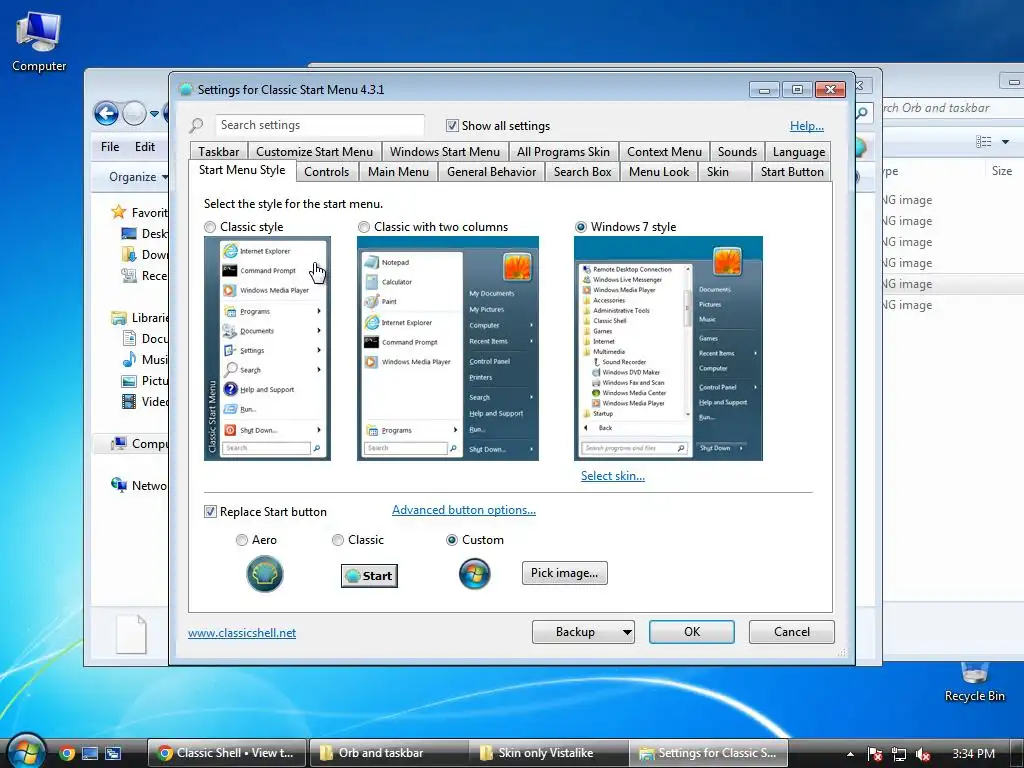The image size is (1024, 768).
Task: Click the Action Center flag tray icon
Action: point(874,754)
